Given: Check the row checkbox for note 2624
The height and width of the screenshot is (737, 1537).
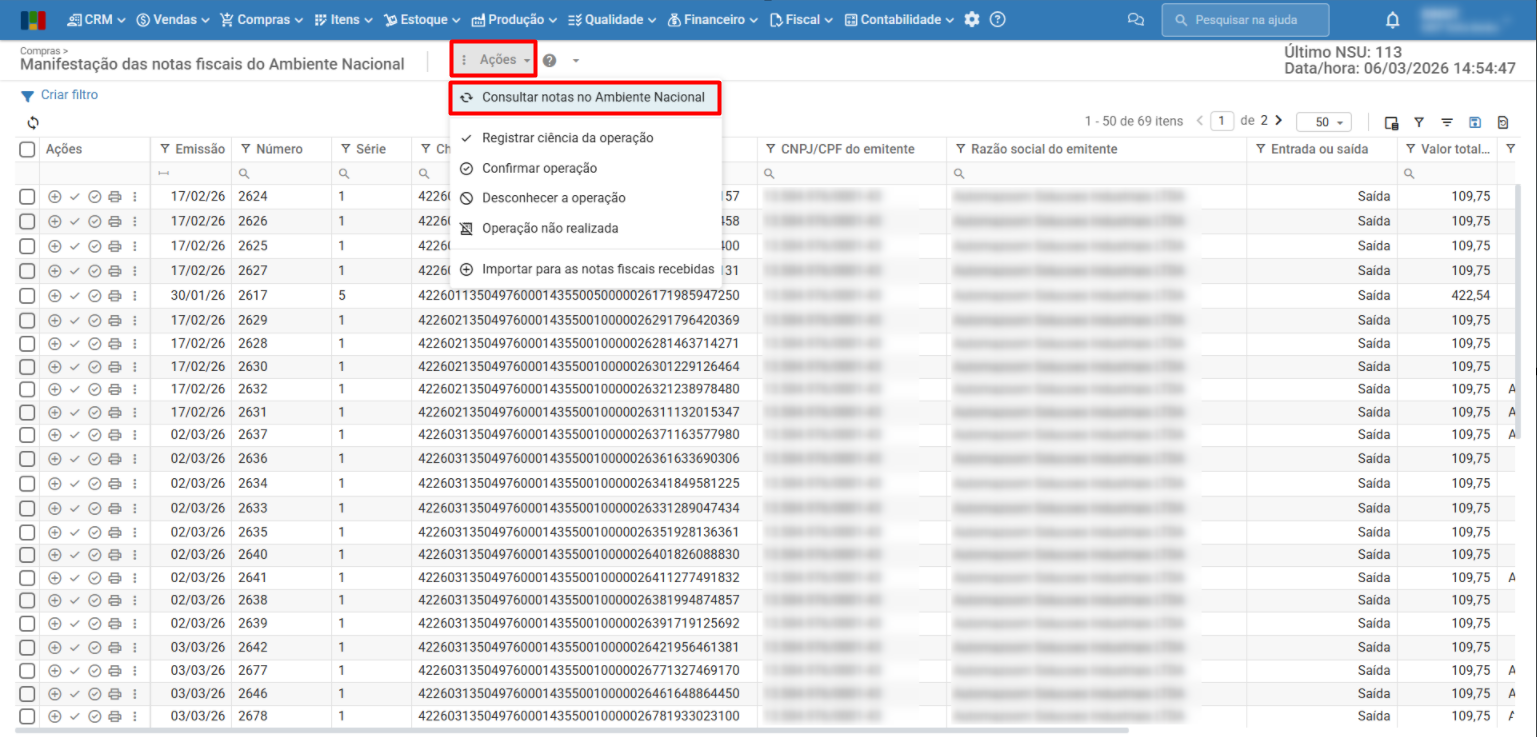Looking at the screenshot, I should [x=27, y=196].
